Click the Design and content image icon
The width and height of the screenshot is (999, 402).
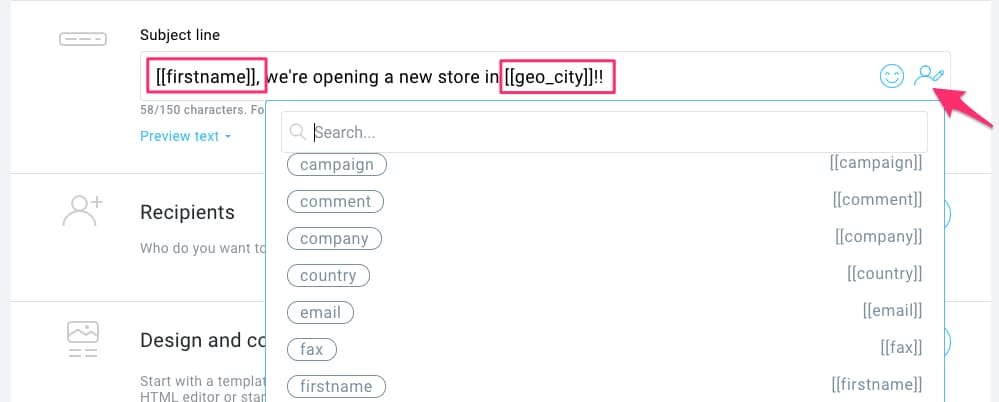click(x=83, y=340)
